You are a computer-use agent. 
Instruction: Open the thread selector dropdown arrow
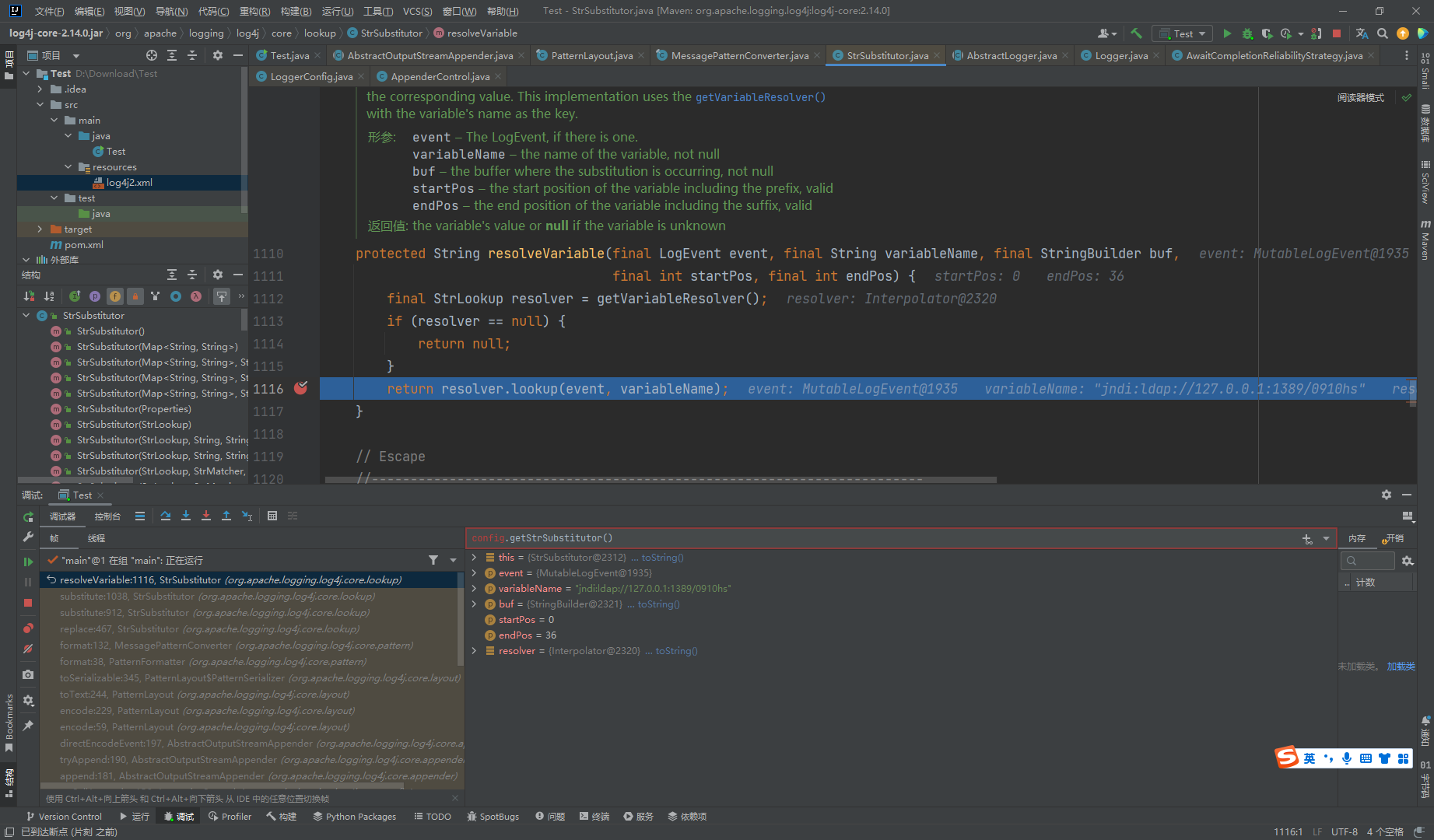(454, 561)
